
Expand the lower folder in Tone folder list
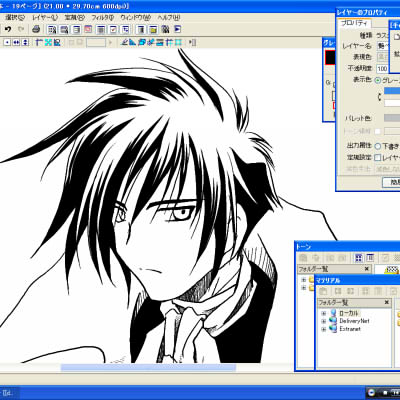point(304,287)
